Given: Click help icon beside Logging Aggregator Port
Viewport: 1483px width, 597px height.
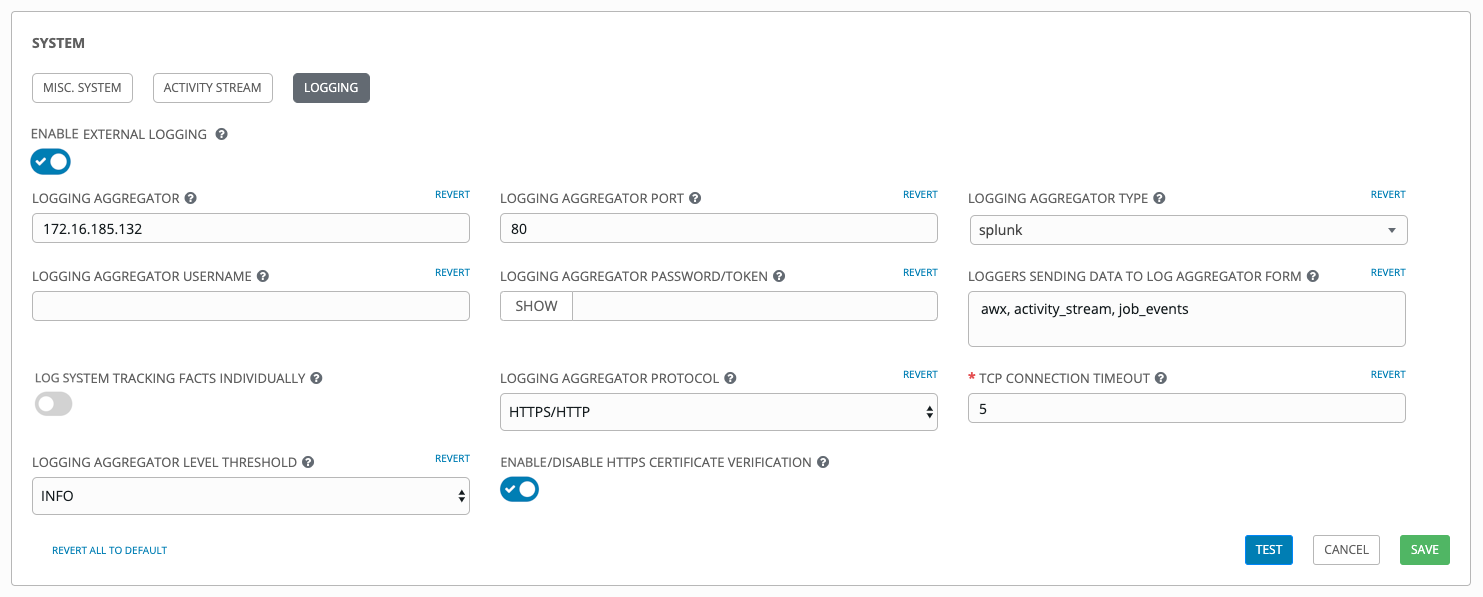Looking at the screenshot, I should 695,198.
